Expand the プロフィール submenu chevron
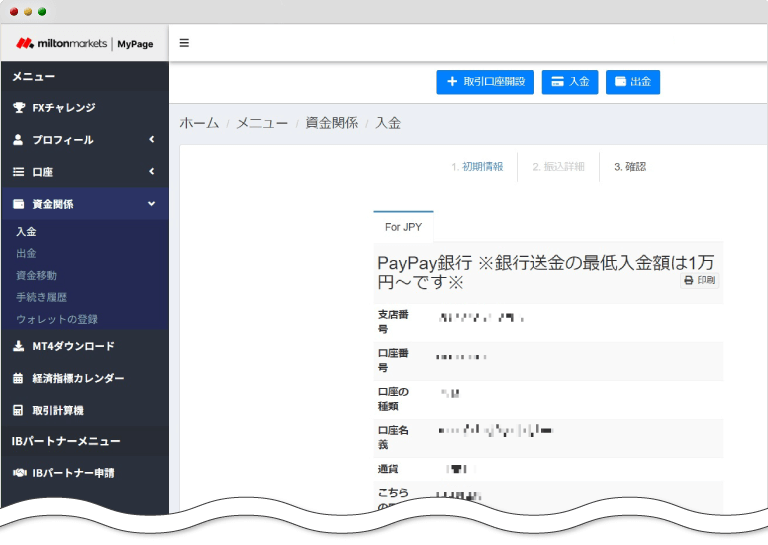The height and width of the screenshot is (545, 768). (x=152, y=140)
